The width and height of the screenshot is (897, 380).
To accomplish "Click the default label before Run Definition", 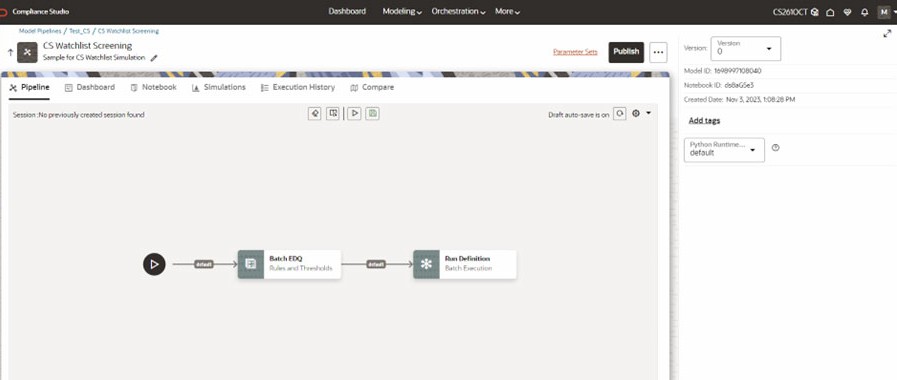I will click(x=375, y=264).
